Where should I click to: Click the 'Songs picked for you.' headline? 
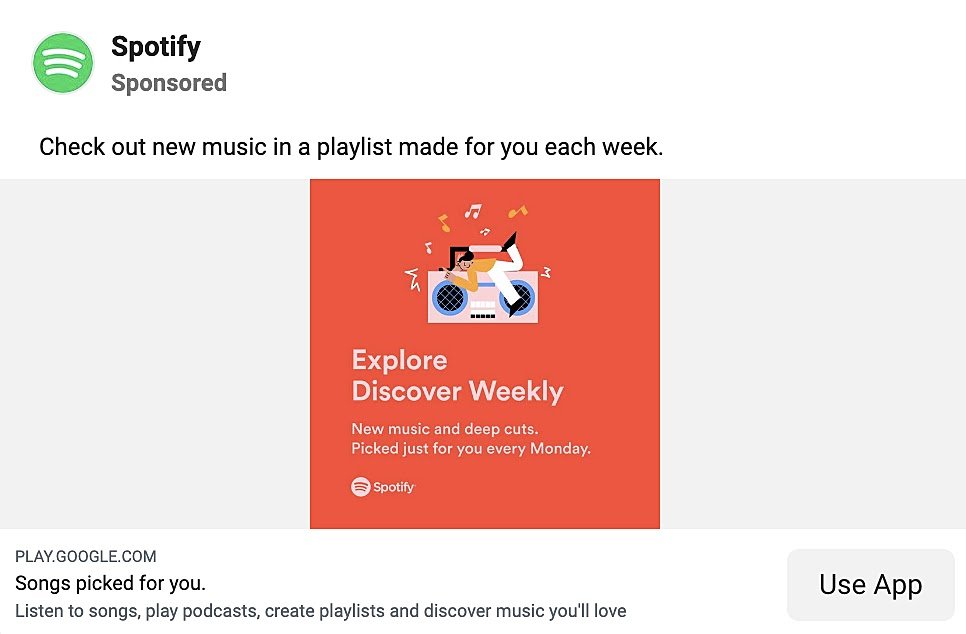[110, 583]
